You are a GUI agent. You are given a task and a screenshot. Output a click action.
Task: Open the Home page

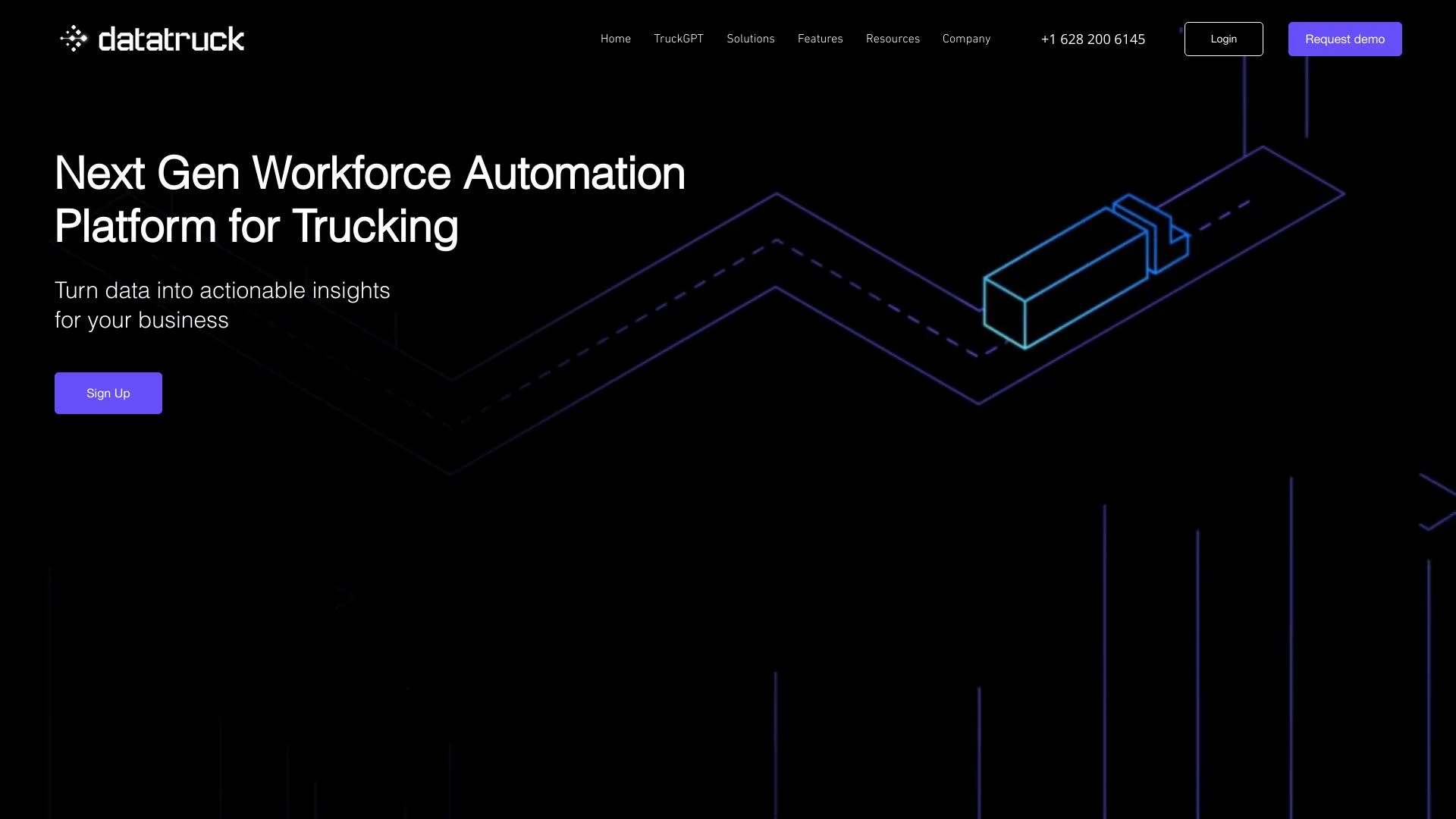point(615,39)
